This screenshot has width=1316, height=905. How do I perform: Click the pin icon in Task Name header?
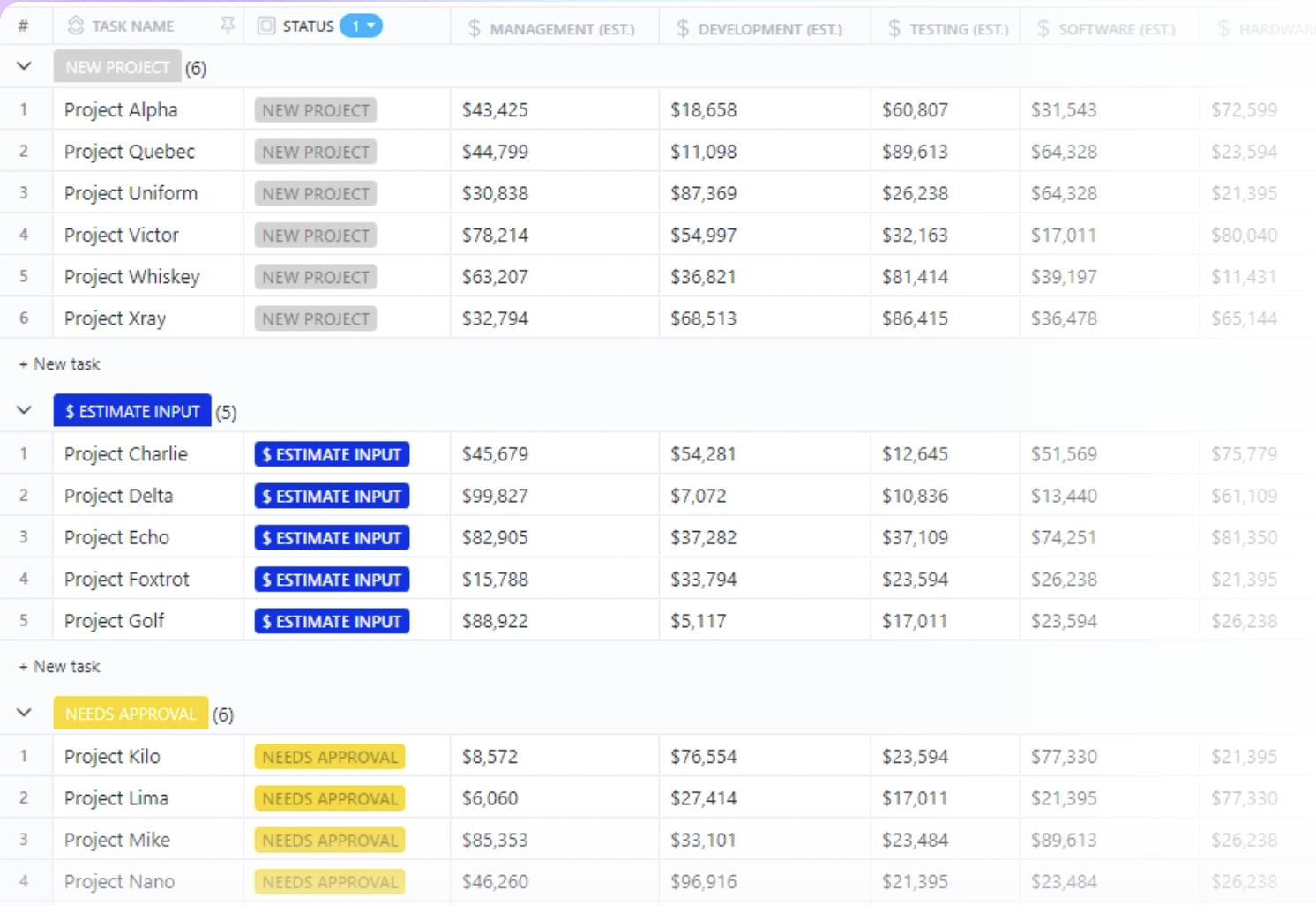(228, 26)
